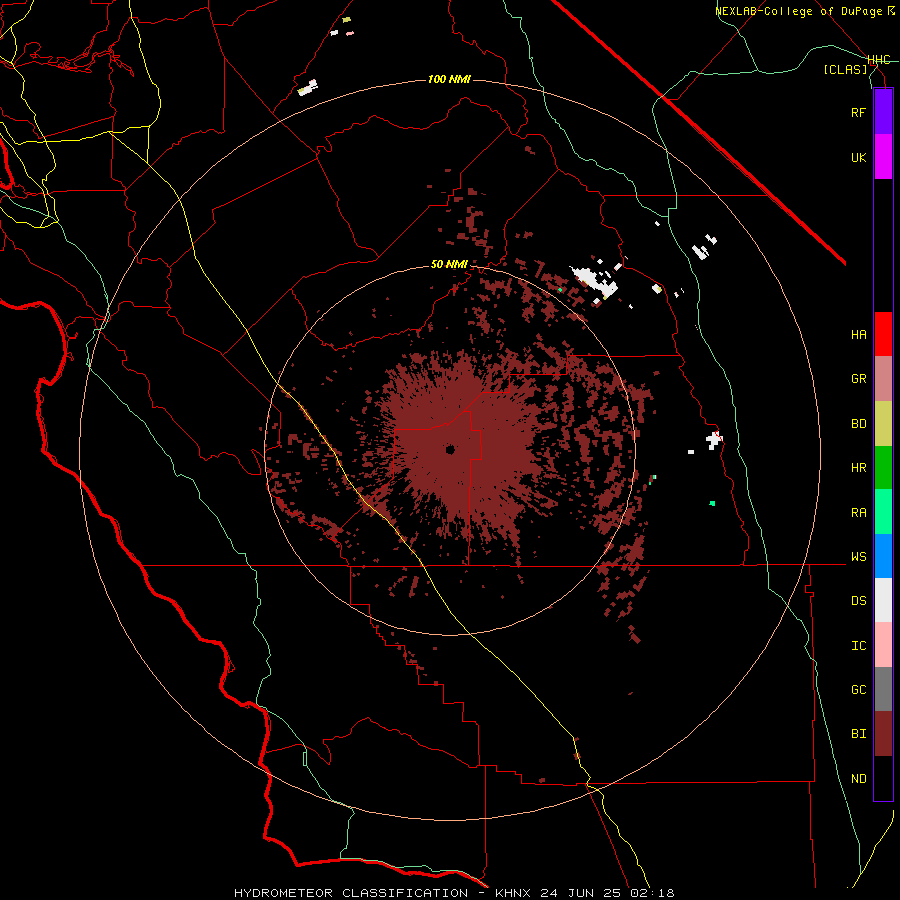
Task: Click the RF legend label
Action: coord(858,112)
